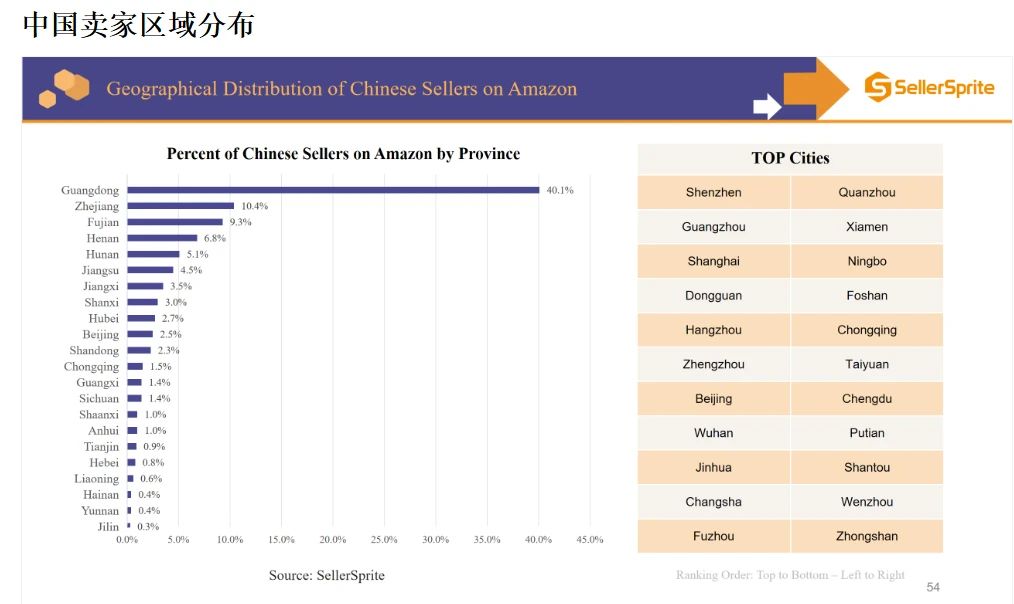Click the orange hexagon cluster icon
The height and width of the screenshot is (604, 1014).
click(x=63, y=88)
